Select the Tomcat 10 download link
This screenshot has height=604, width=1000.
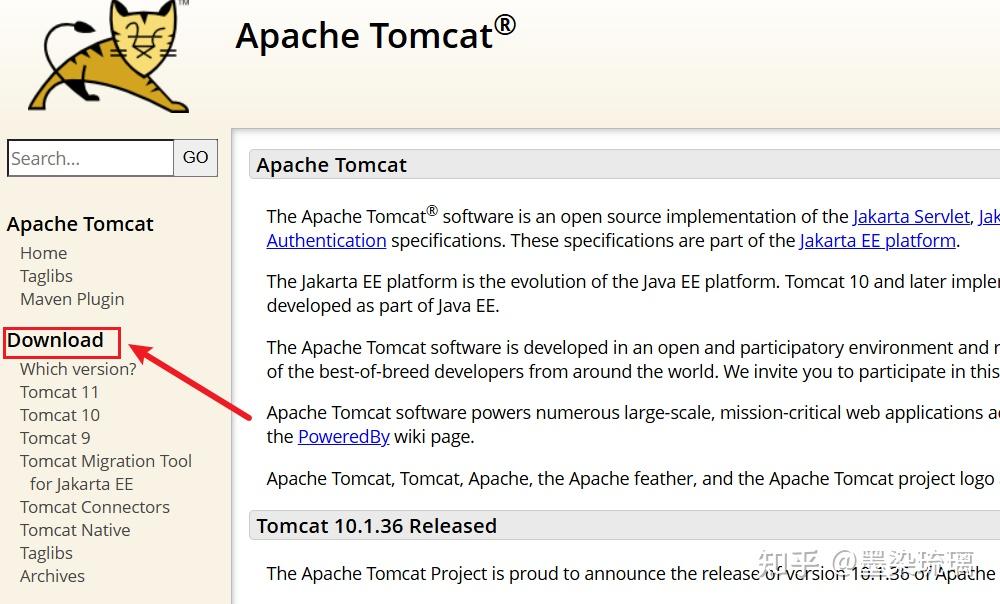click(x=59, y=415)
